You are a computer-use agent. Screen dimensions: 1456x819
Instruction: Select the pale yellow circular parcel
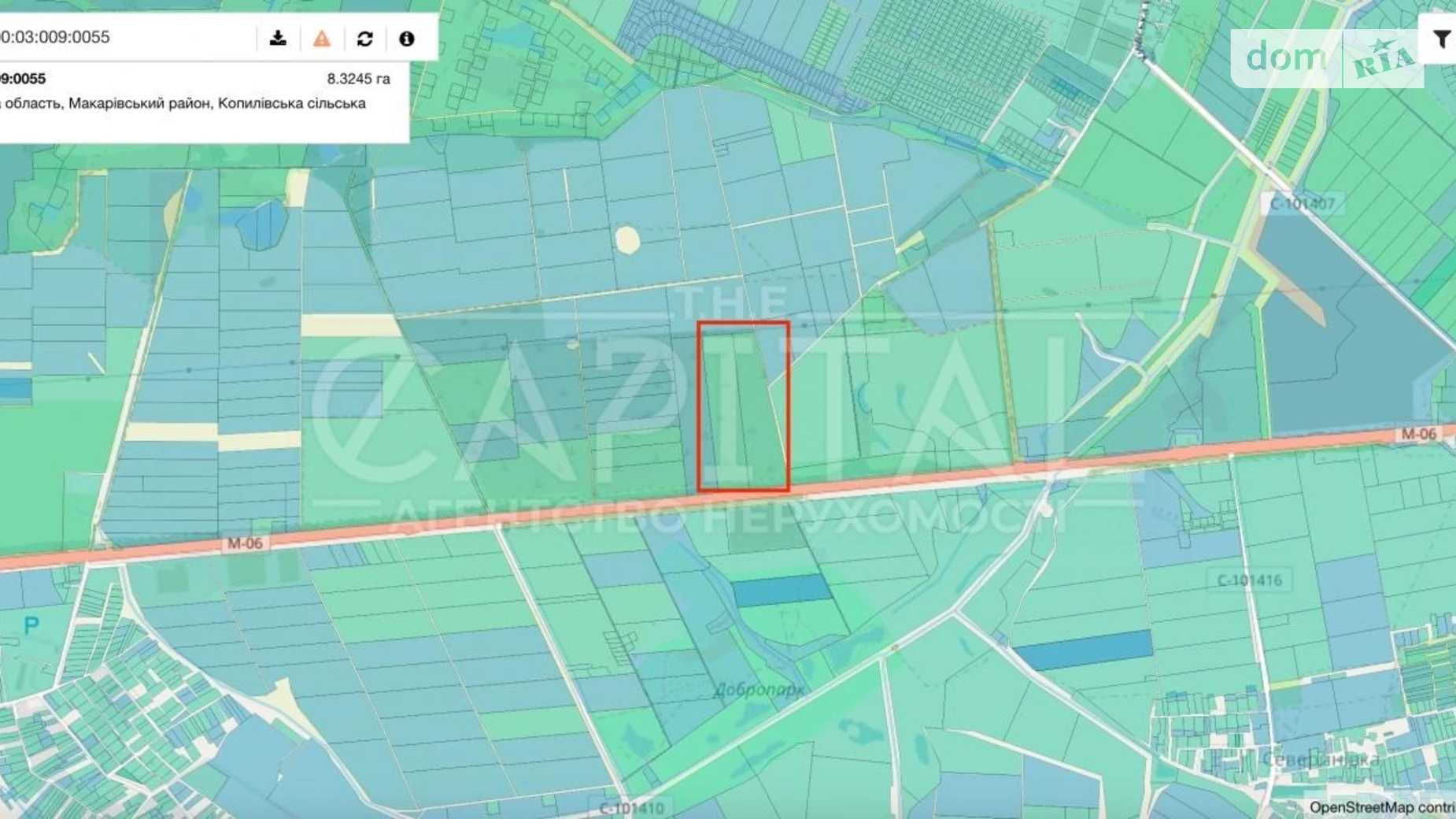point(627,240)
